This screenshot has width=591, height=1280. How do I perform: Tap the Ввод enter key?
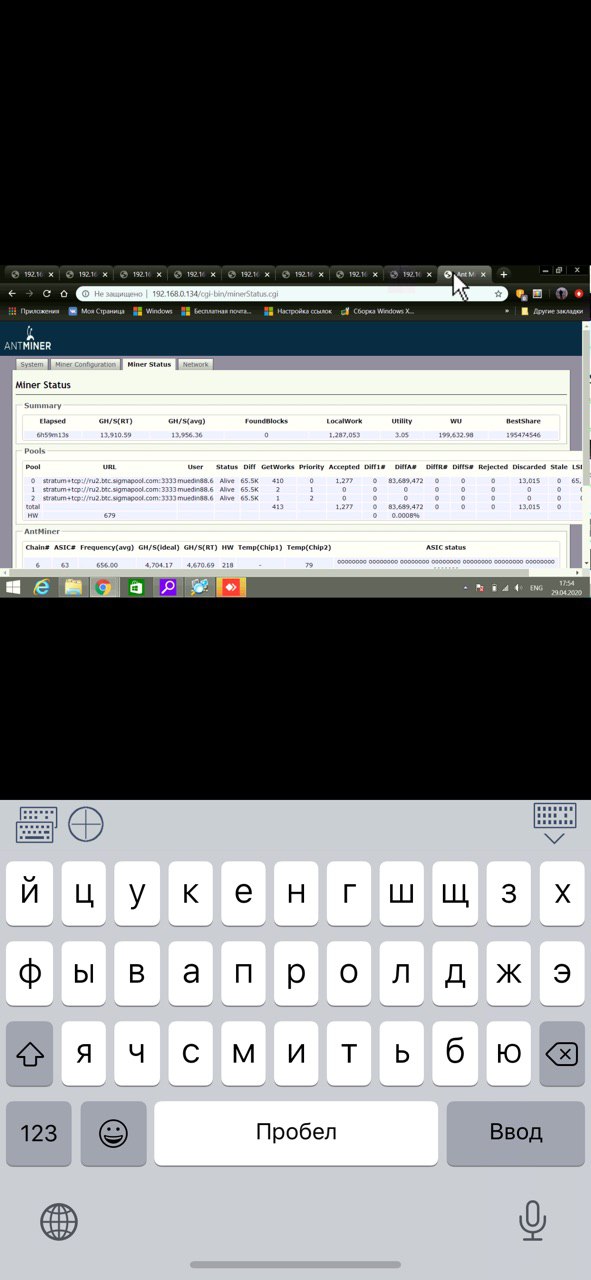point(515,1133)
